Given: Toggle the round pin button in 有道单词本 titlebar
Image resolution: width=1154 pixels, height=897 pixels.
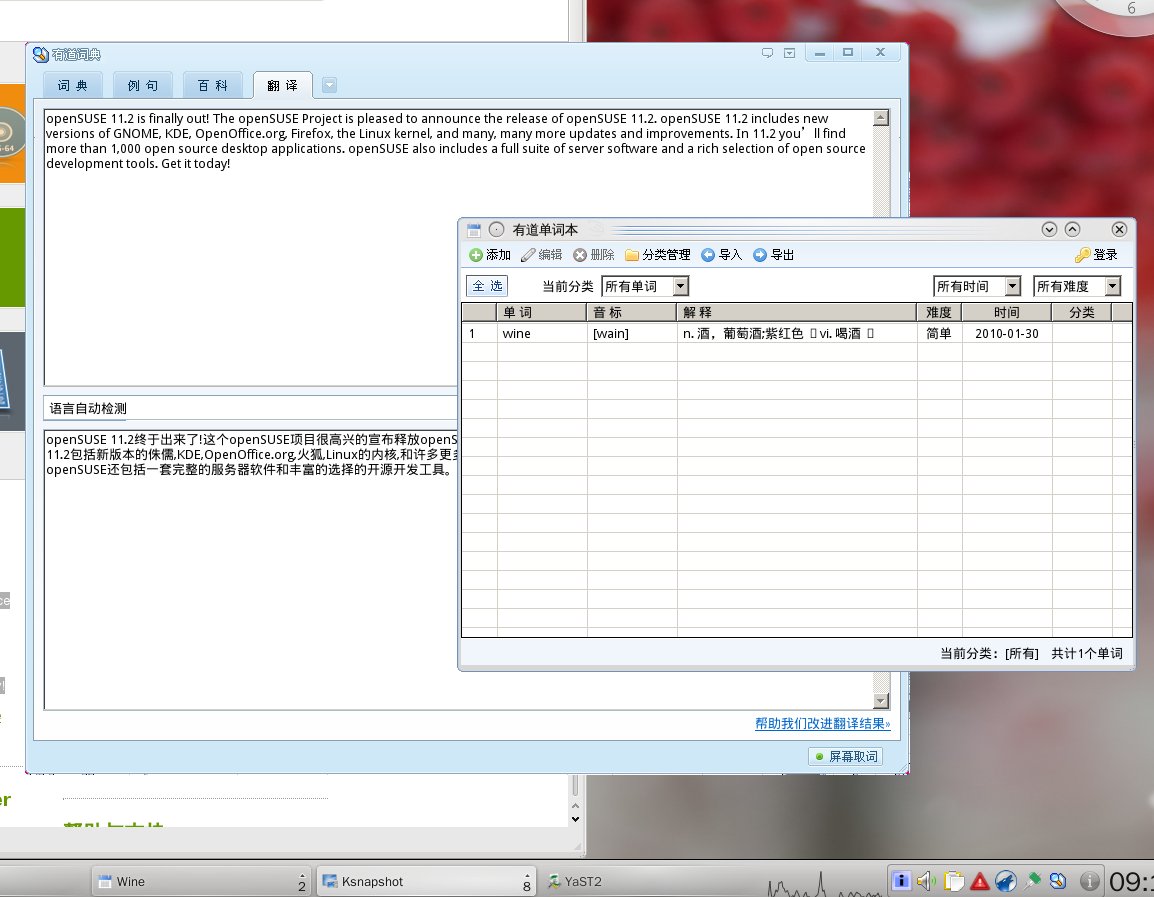Looking at the screenshot, I should (497, 230).
